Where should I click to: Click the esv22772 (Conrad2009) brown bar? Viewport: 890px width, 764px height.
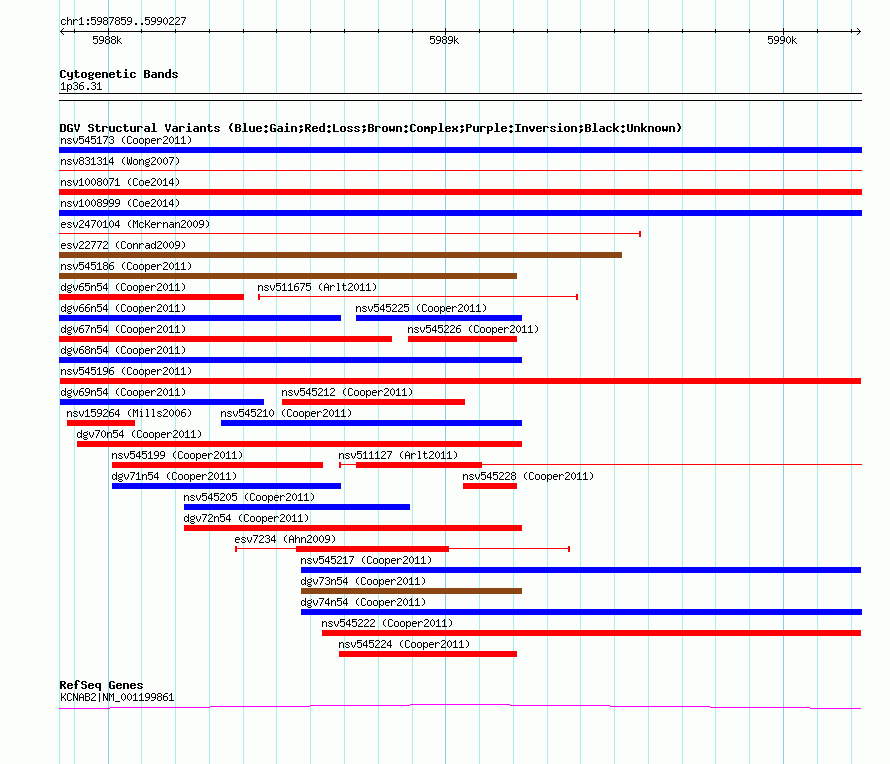[x=341, y=255]
